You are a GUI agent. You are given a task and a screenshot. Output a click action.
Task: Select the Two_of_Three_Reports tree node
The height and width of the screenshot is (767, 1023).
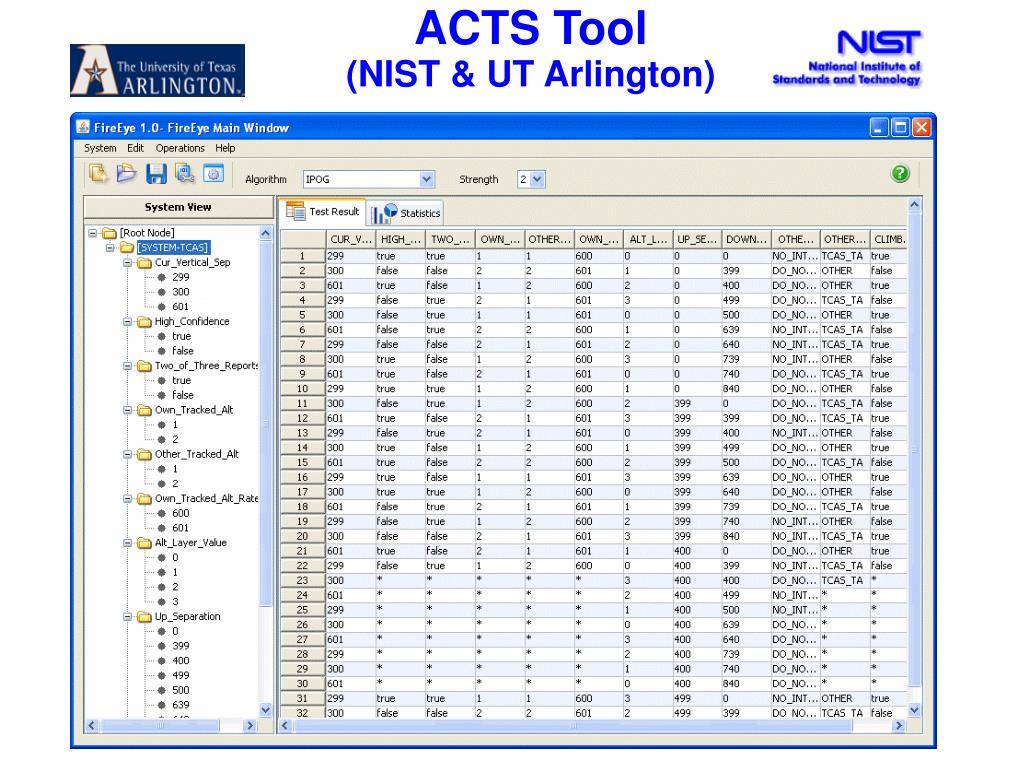206,366
